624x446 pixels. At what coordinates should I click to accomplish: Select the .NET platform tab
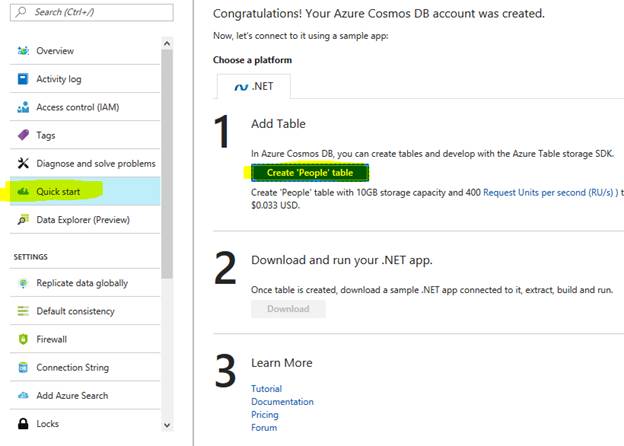[254, 87]
